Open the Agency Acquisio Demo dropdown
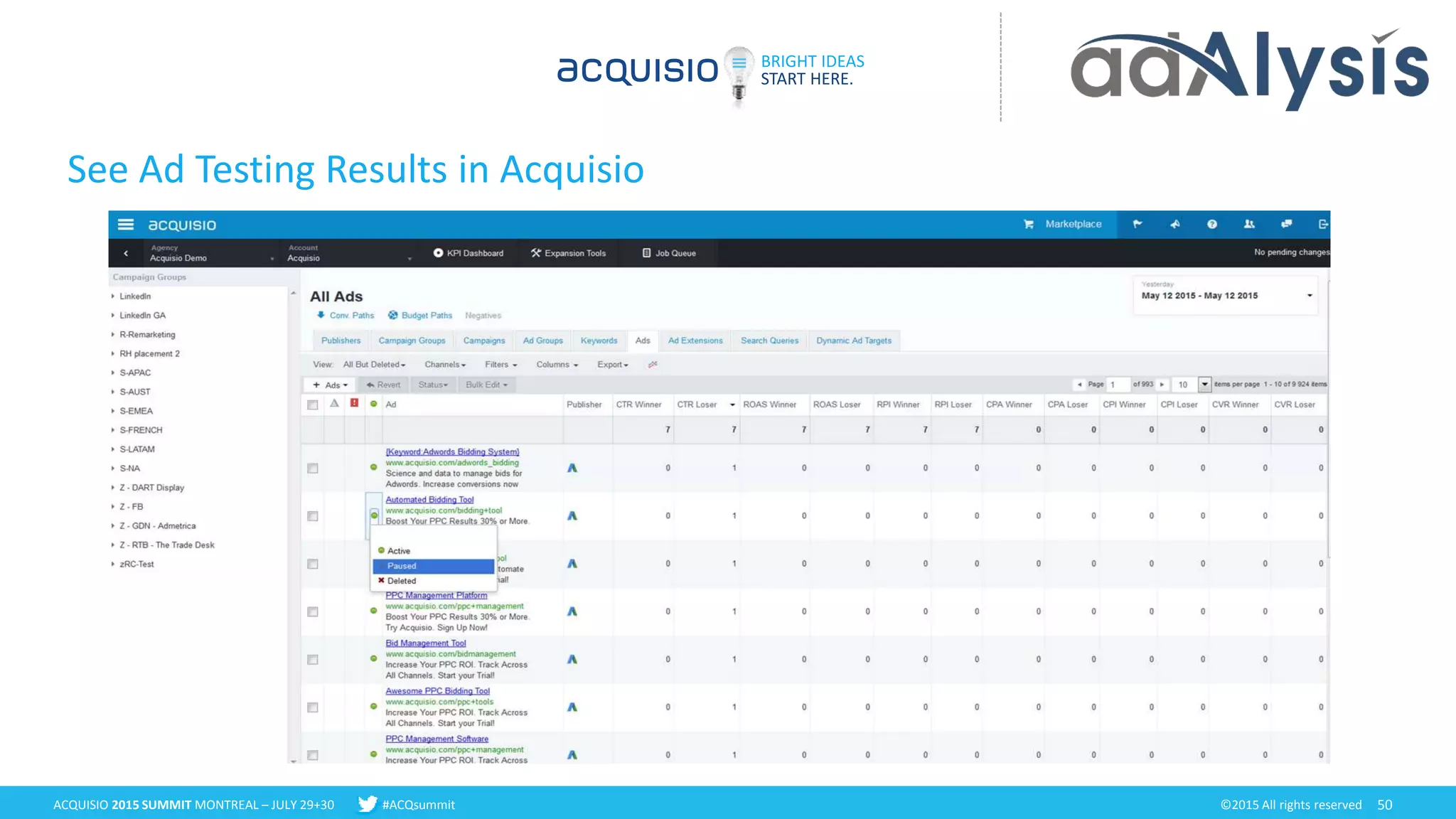This screenshot has height=819, width=1456. (x=211, y=253)
